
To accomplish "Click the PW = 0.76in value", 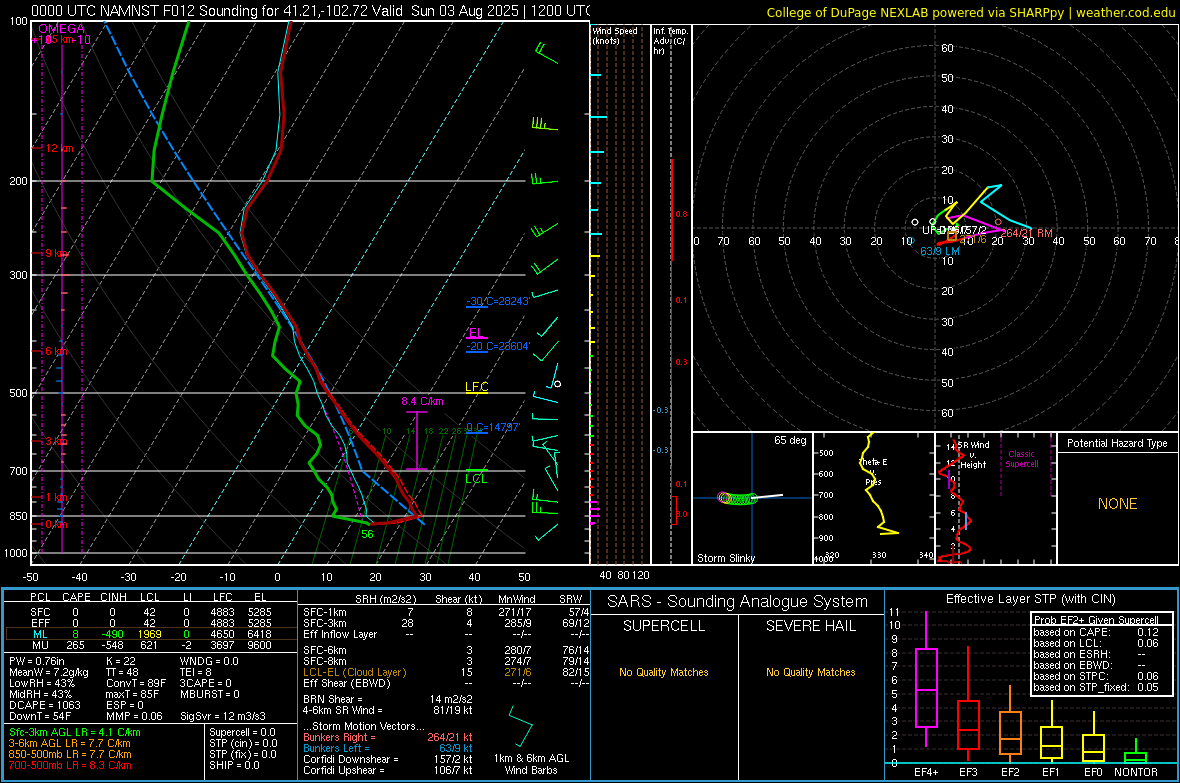I will (37, 661).
